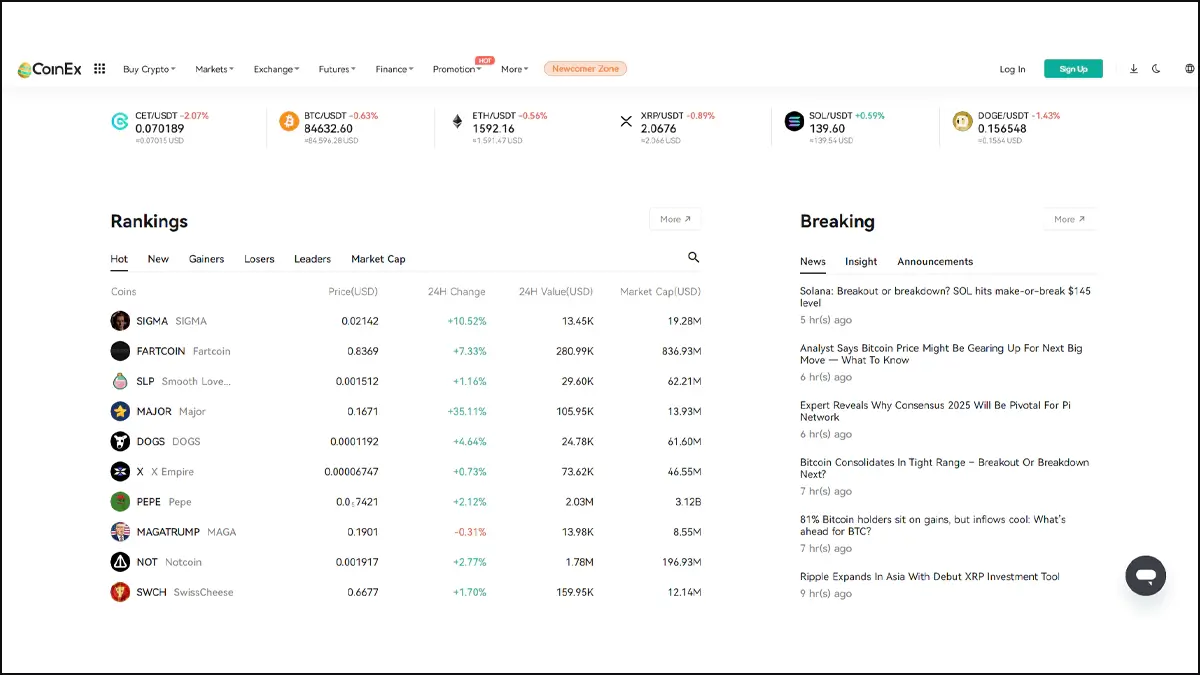The height and width of the screenshot is (675, 1200).
Task: Expand the Buy Crypto dropdown
Action: pos(149,69)
